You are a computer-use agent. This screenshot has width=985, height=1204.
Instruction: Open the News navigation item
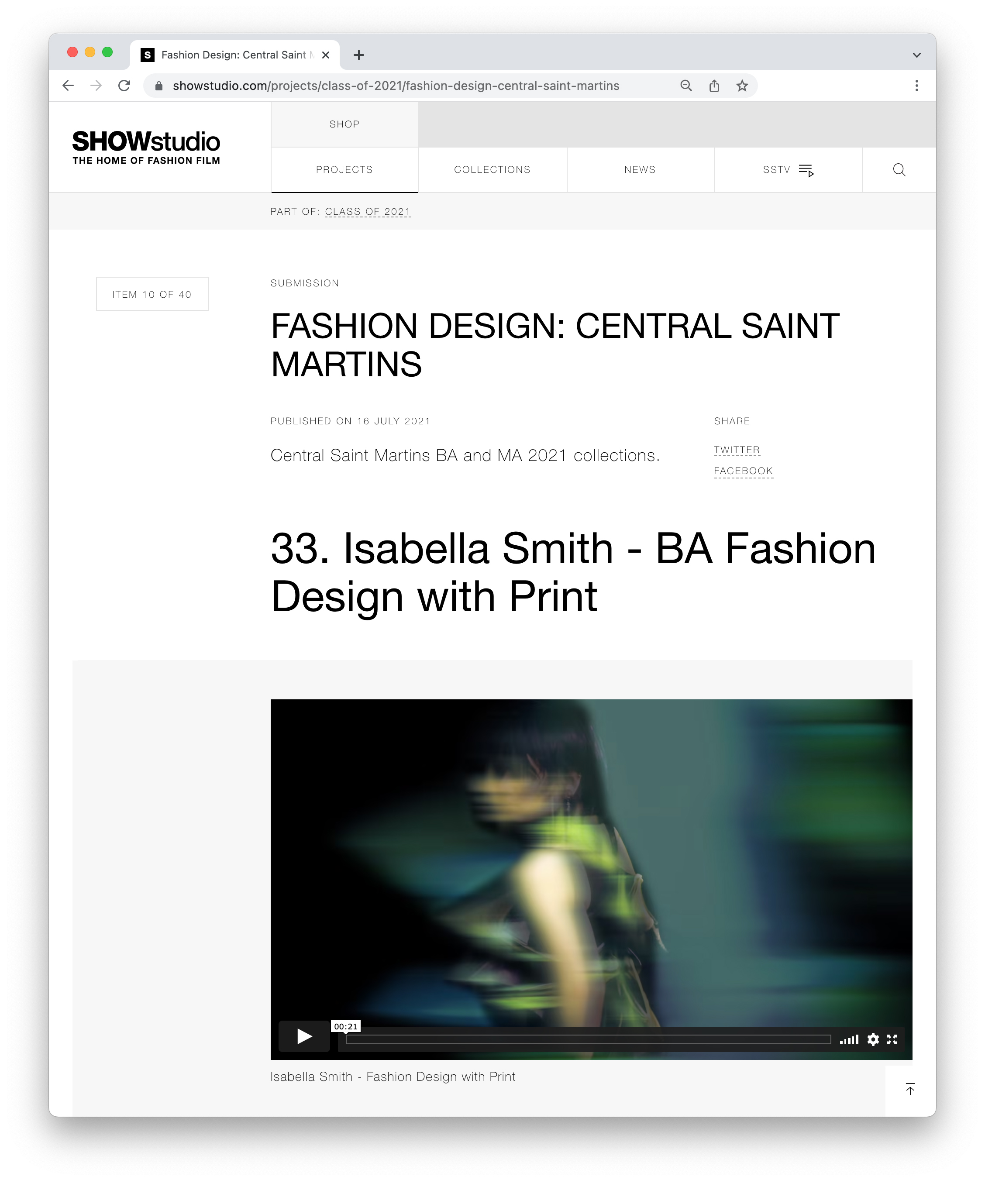tap(640, 170)
